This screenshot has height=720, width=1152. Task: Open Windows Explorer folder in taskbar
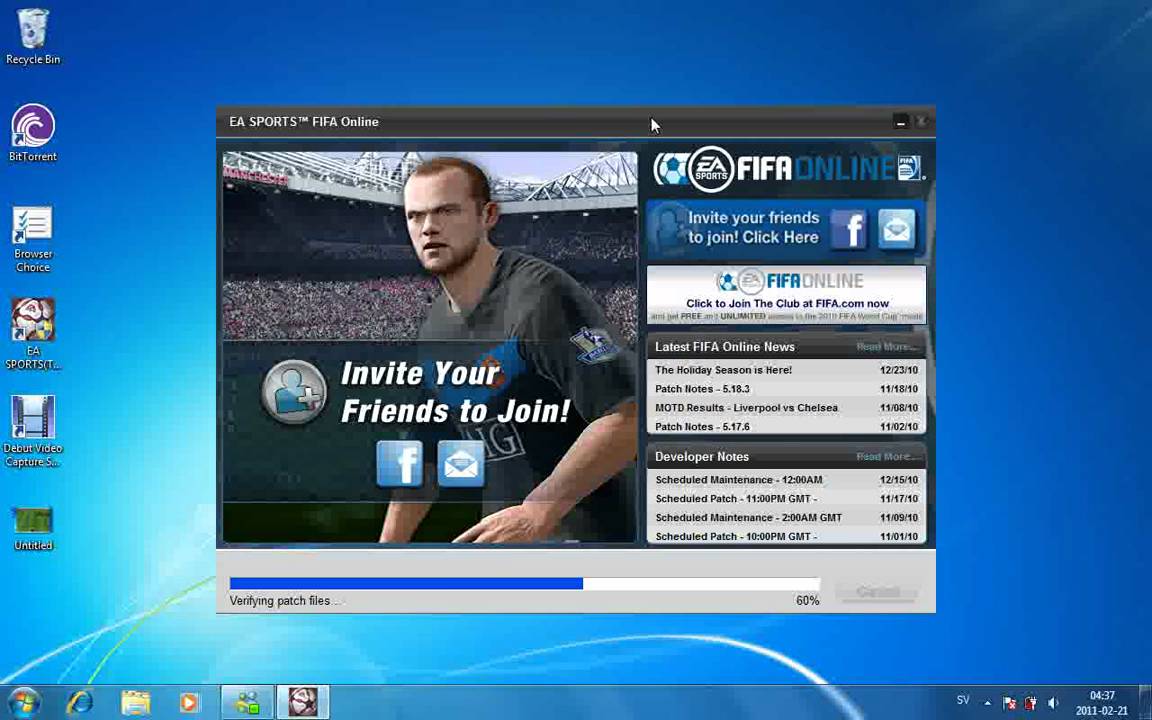135,703
